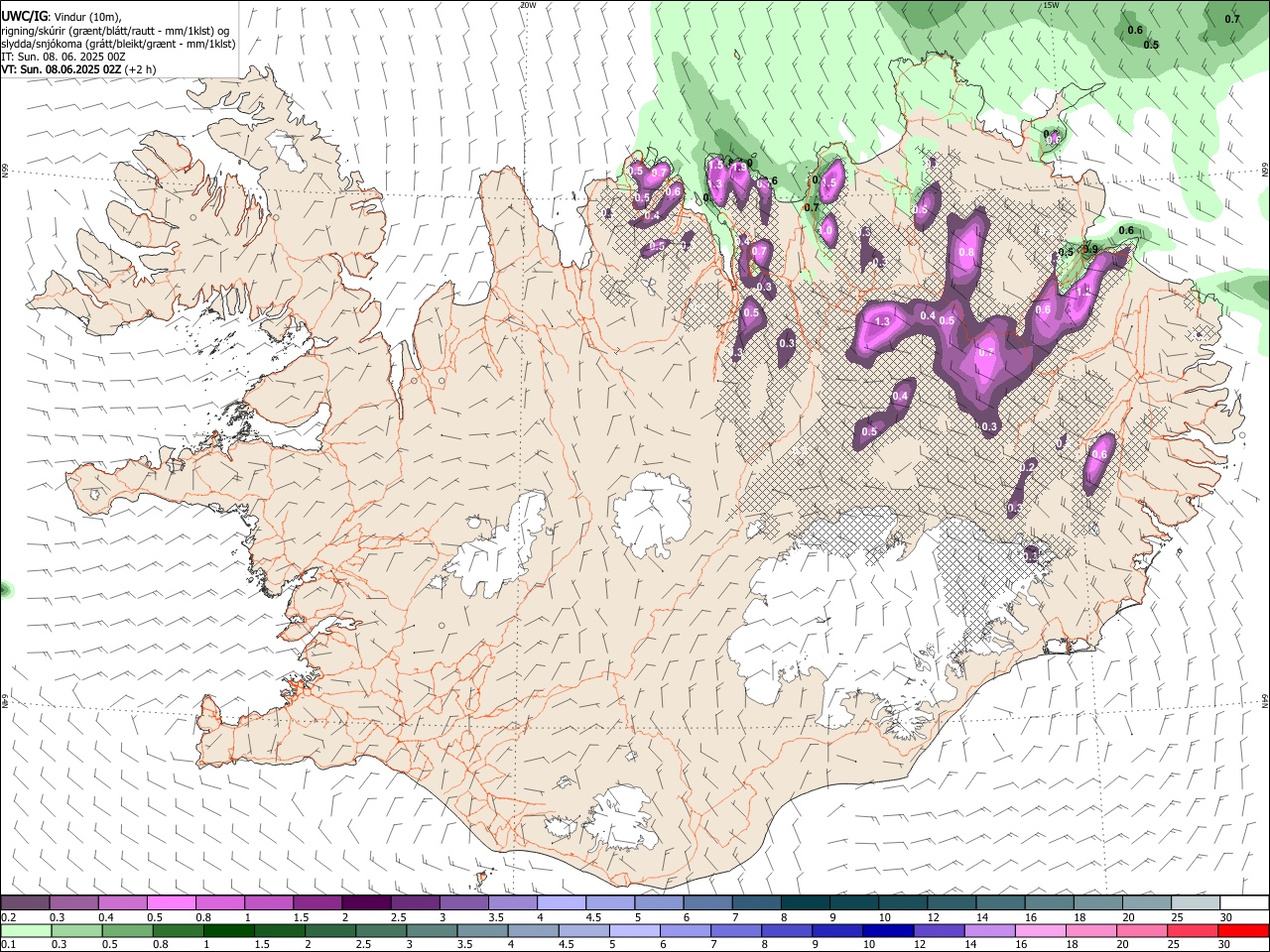Screen dimensions: 1270x952
Task: Click the 64N latitude label on right edge
Action: coord(1265,701)
